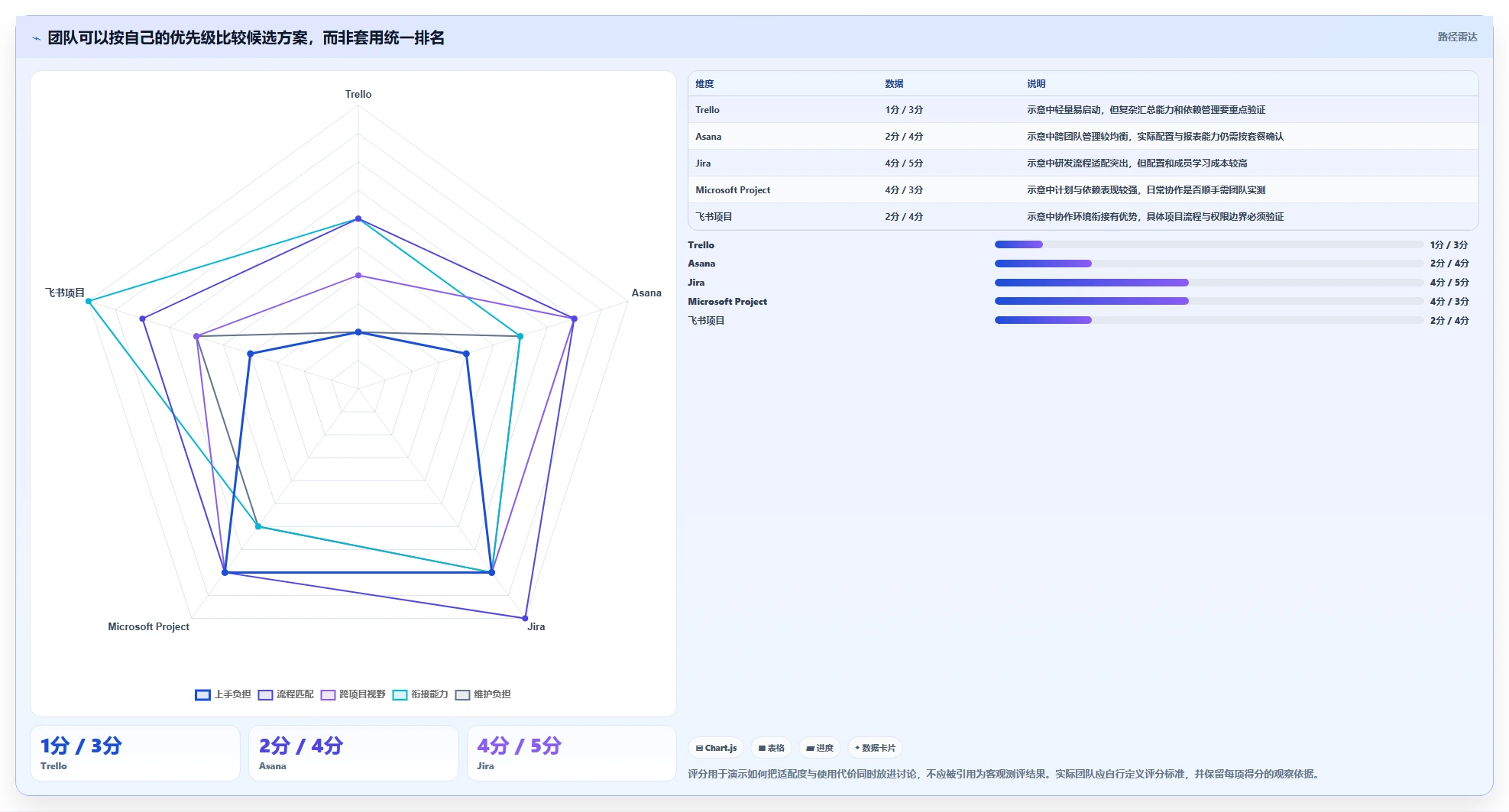The width and height of the screenshot is (1509, 812).
Task: Click the Microsoft Project progress bar
Action: (x=1209, y=301)
